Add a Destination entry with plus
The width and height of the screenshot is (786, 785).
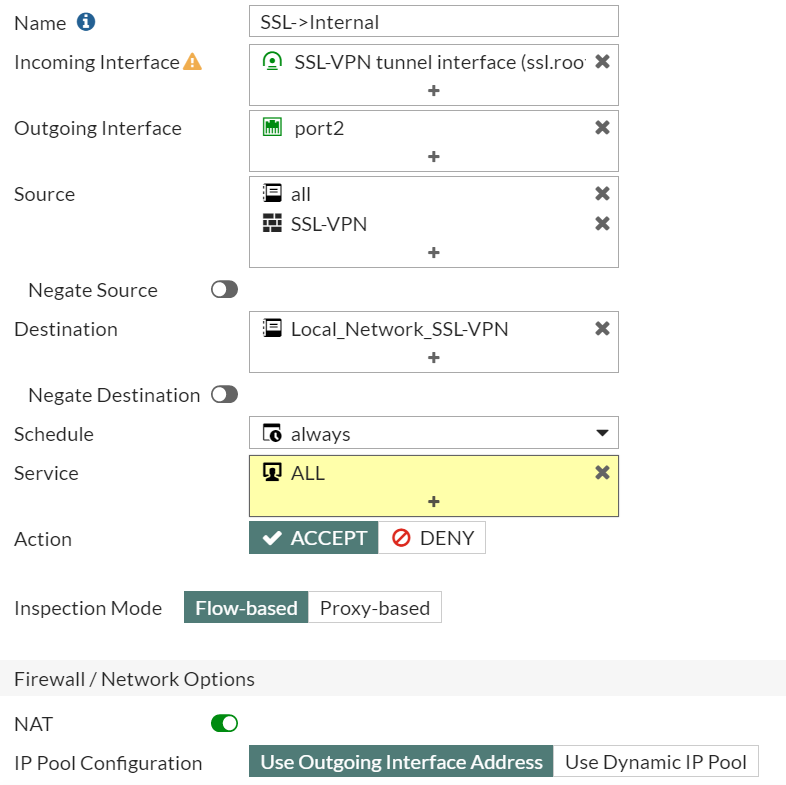click(x=434, y=357)
